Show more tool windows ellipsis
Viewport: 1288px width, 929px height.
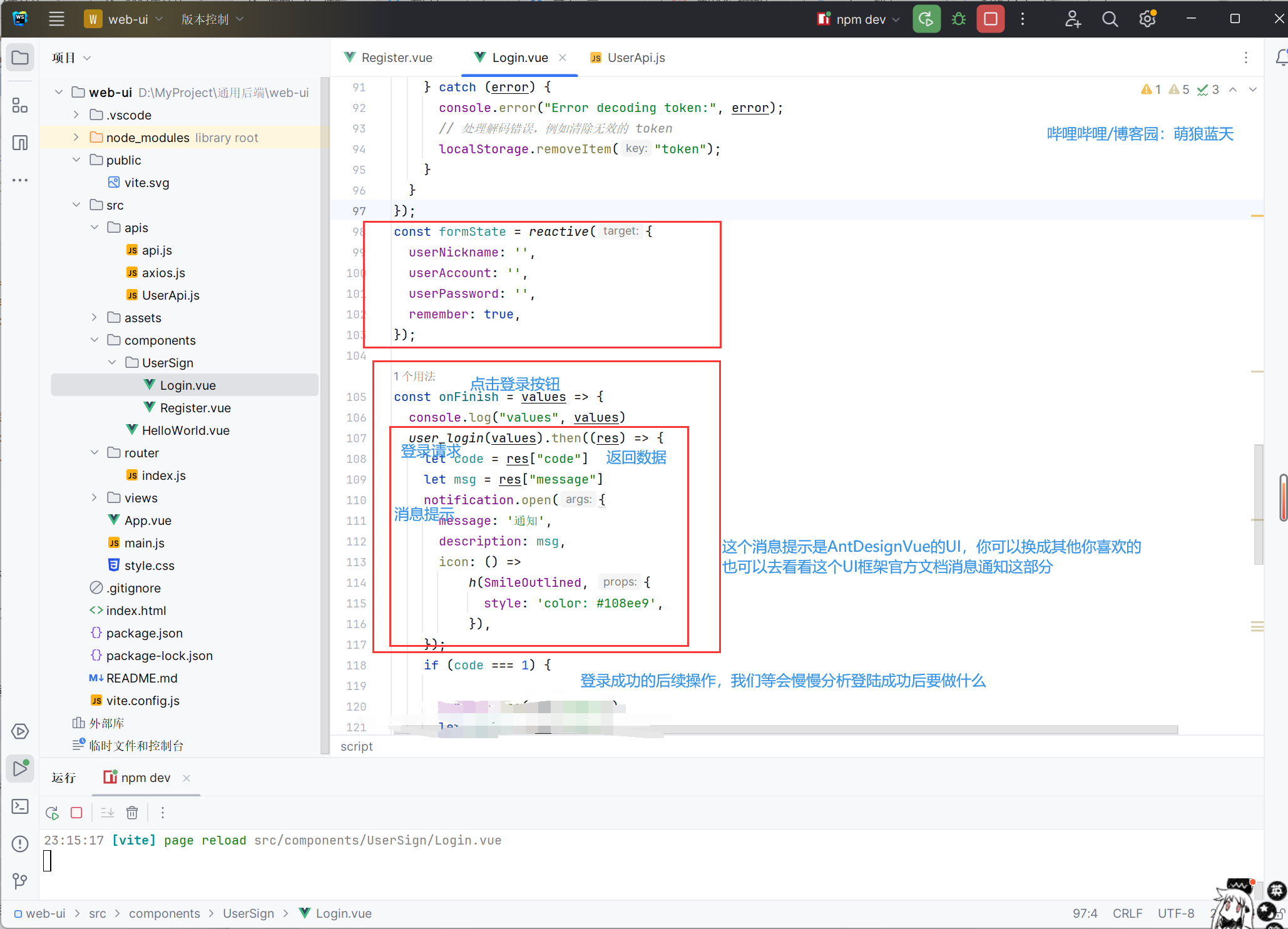20,180
